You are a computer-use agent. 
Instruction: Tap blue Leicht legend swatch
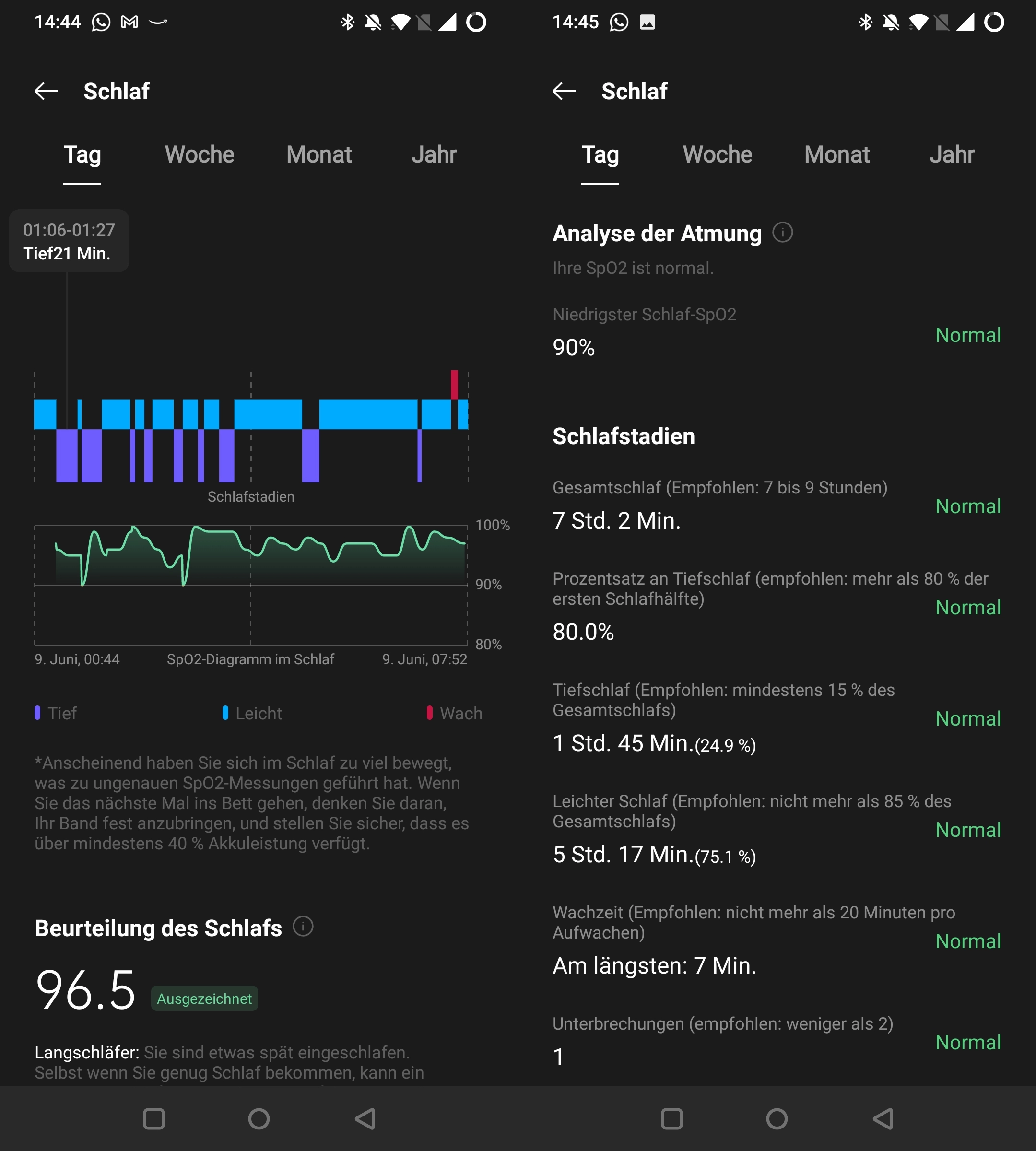pyautogui.click(x=225, y=713)
